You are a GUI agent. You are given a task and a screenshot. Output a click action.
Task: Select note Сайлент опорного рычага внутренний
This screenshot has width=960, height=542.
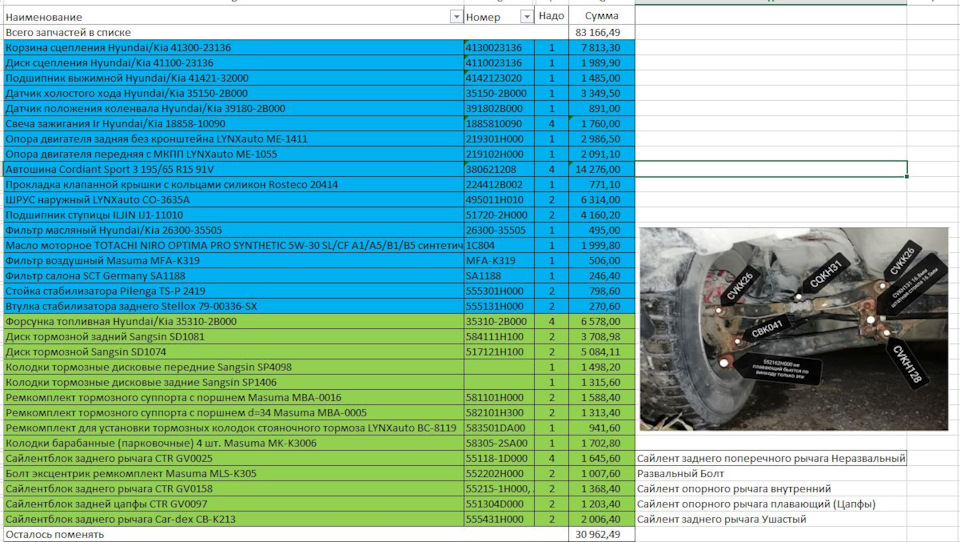[771, 489]
